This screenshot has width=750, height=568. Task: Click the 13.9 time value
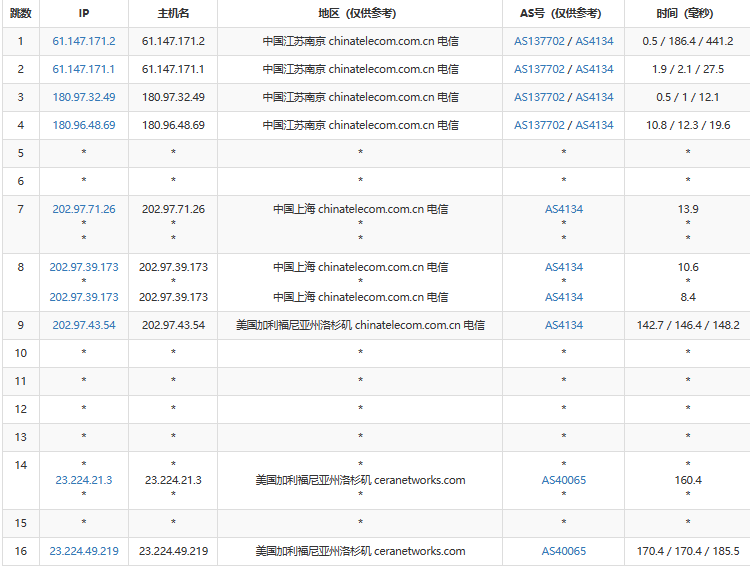pyautogui.click(x=688, y=209)
